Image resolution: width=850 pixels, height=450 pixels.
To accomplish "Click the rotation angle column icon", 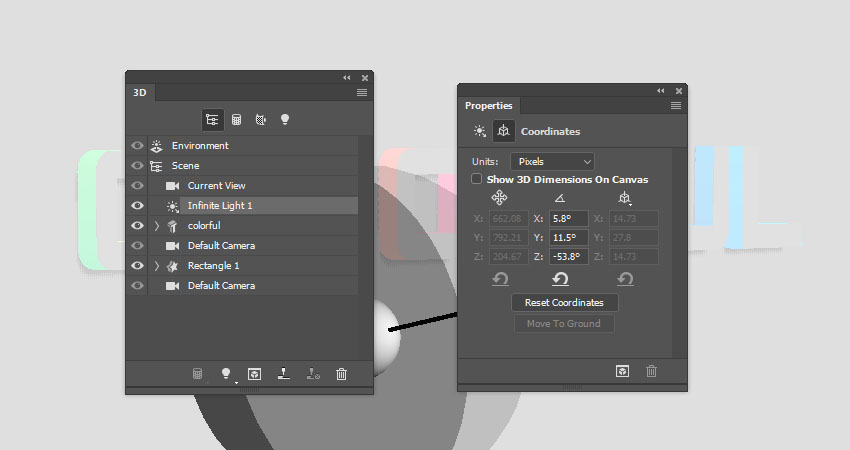I will 560,198.
